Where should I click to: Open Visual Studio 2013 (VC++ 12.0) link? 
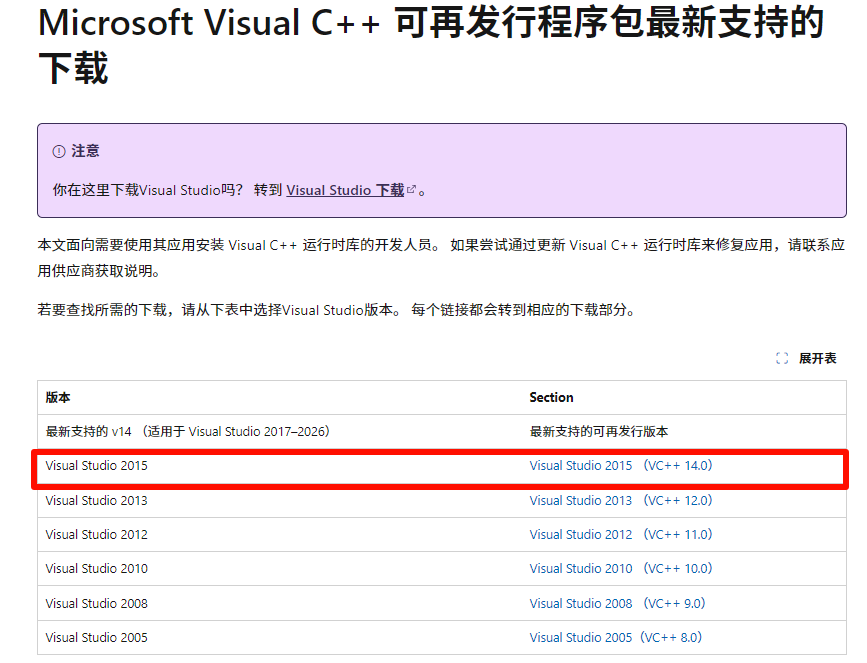621,500
